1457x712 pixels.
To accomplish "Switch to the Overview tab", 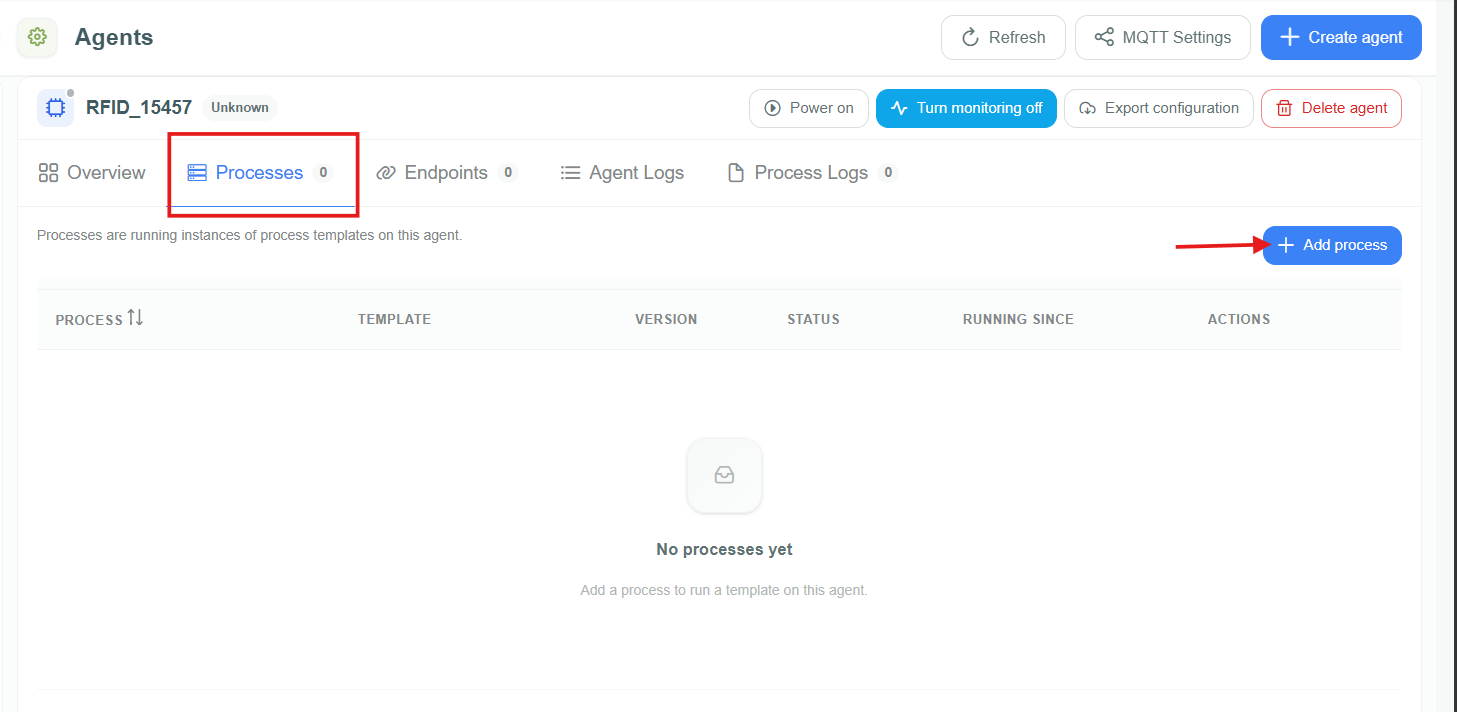I will click(x=92, y=173).
